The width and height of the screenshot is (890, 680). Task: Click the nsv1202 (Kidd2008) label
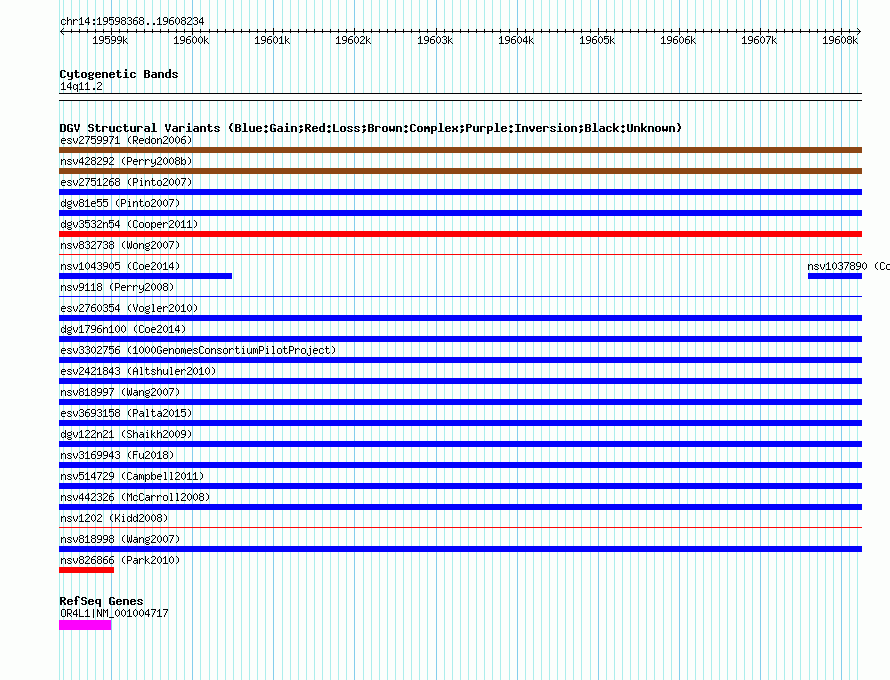(114, 518)
